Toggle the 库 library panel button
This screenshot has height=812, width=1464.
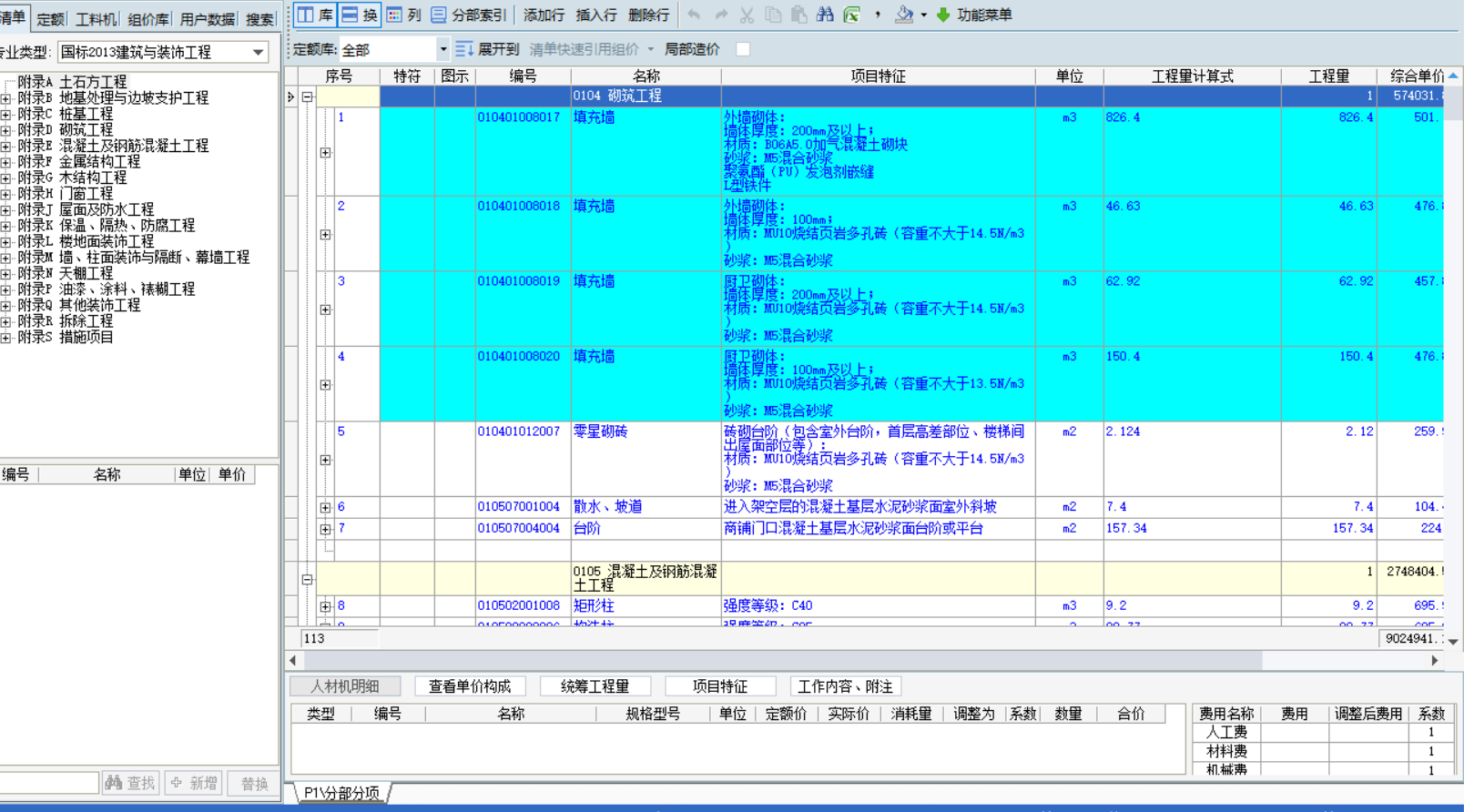pyautogui.click(x=315, y=15)
